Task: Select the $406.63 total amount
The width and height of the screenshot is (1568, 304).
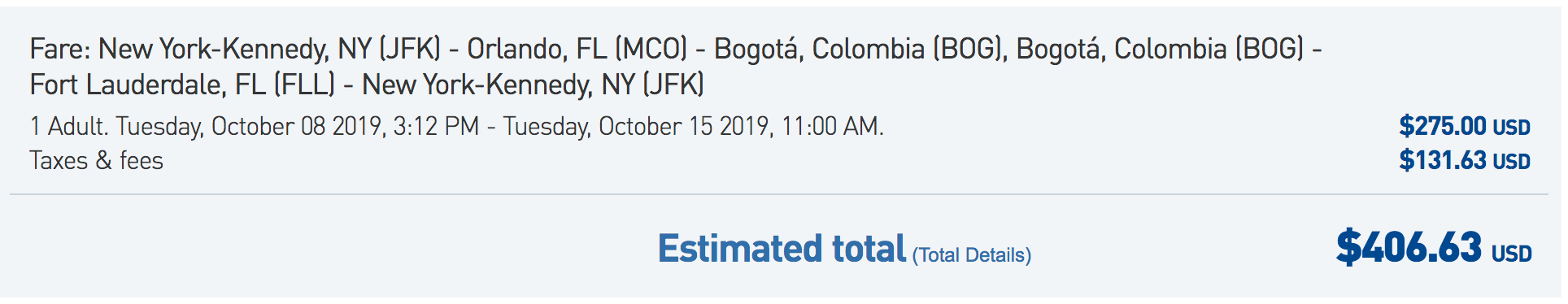Action: pos(1409,247)
